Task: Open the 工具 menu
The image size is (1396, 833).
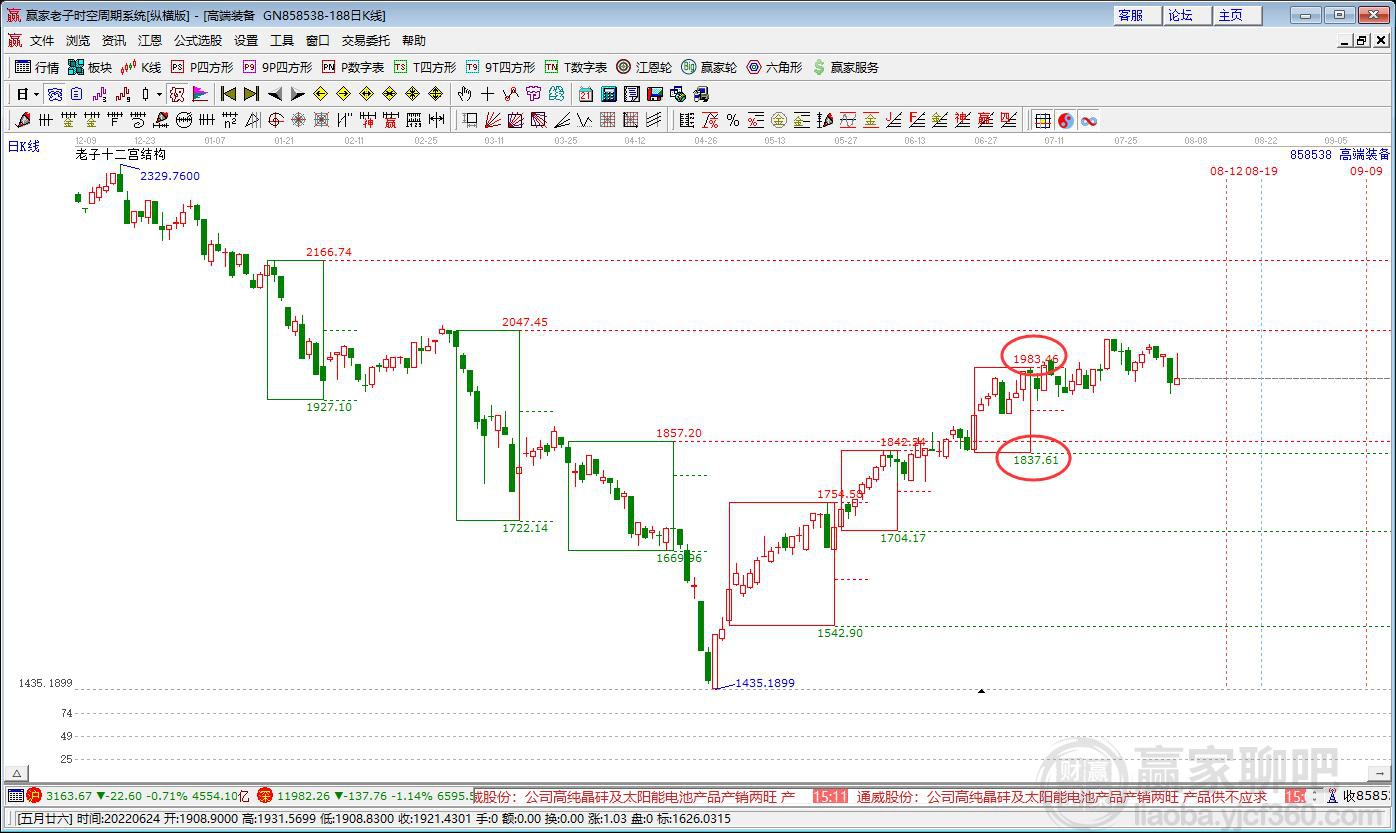Action: [282, 41]
